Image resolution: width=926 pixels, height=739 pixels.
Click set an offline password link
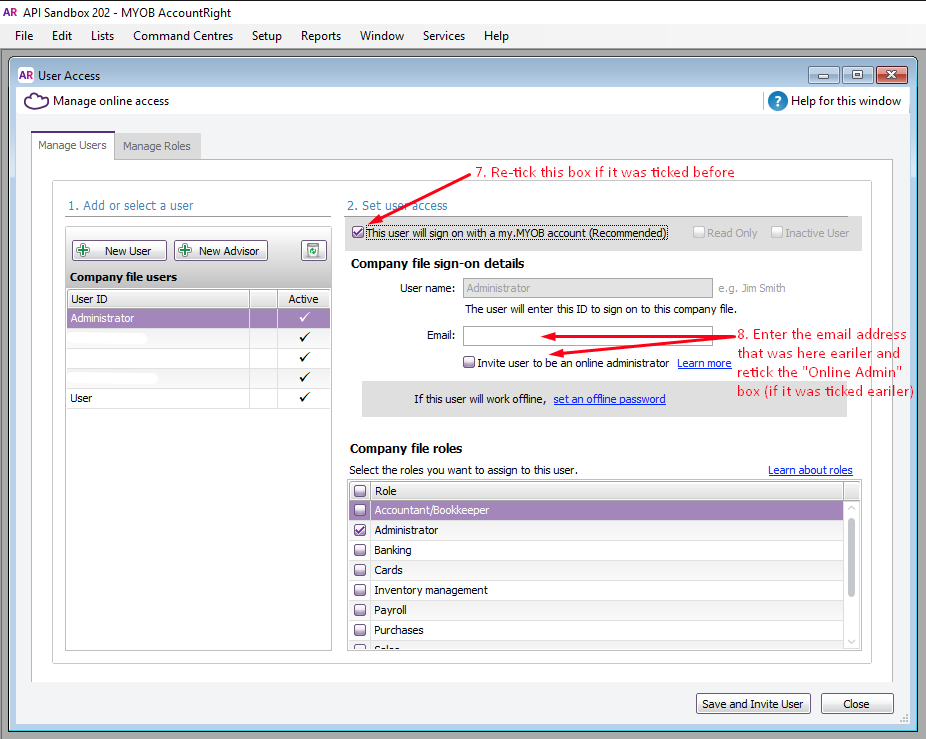609,399
